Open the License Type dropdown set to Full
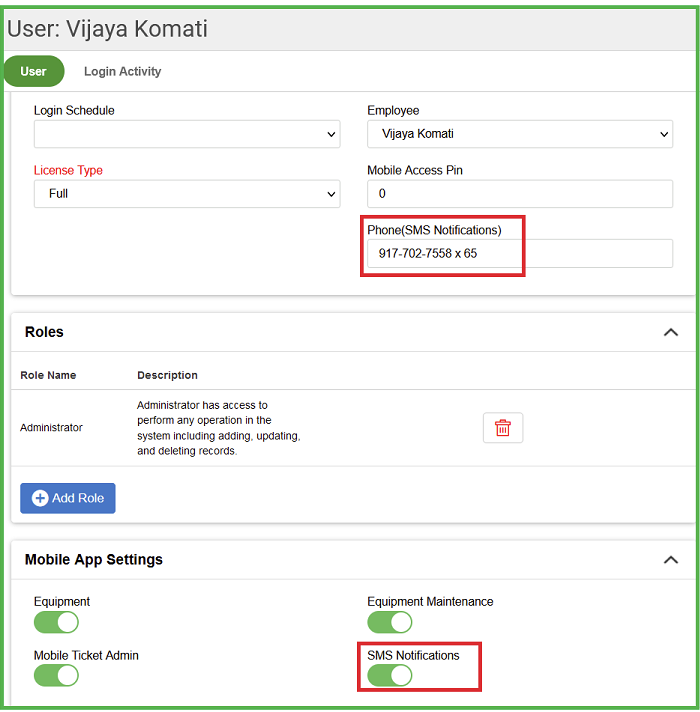 tap(187, 194)
